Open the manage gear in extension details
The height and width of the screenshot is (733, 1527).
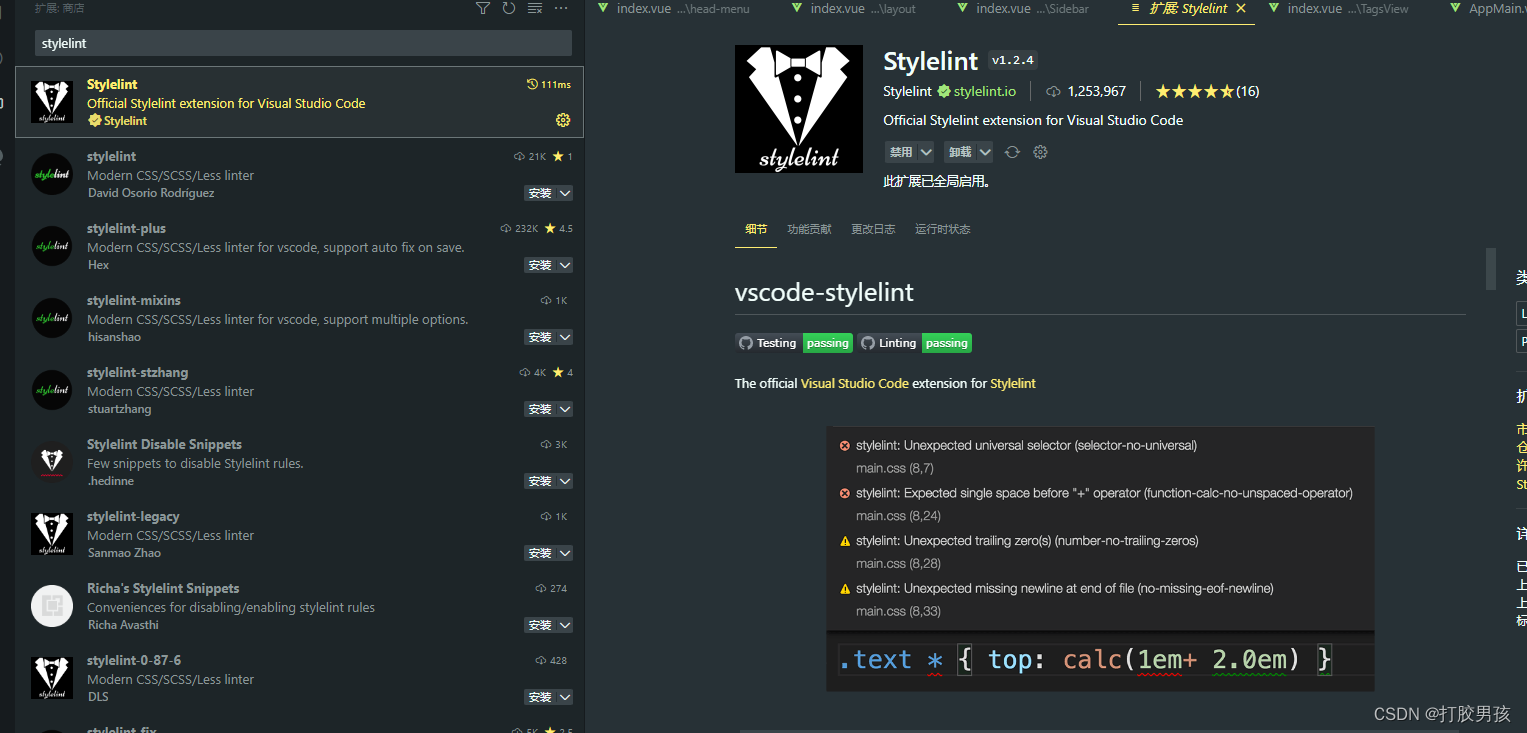coord(1040,152)
